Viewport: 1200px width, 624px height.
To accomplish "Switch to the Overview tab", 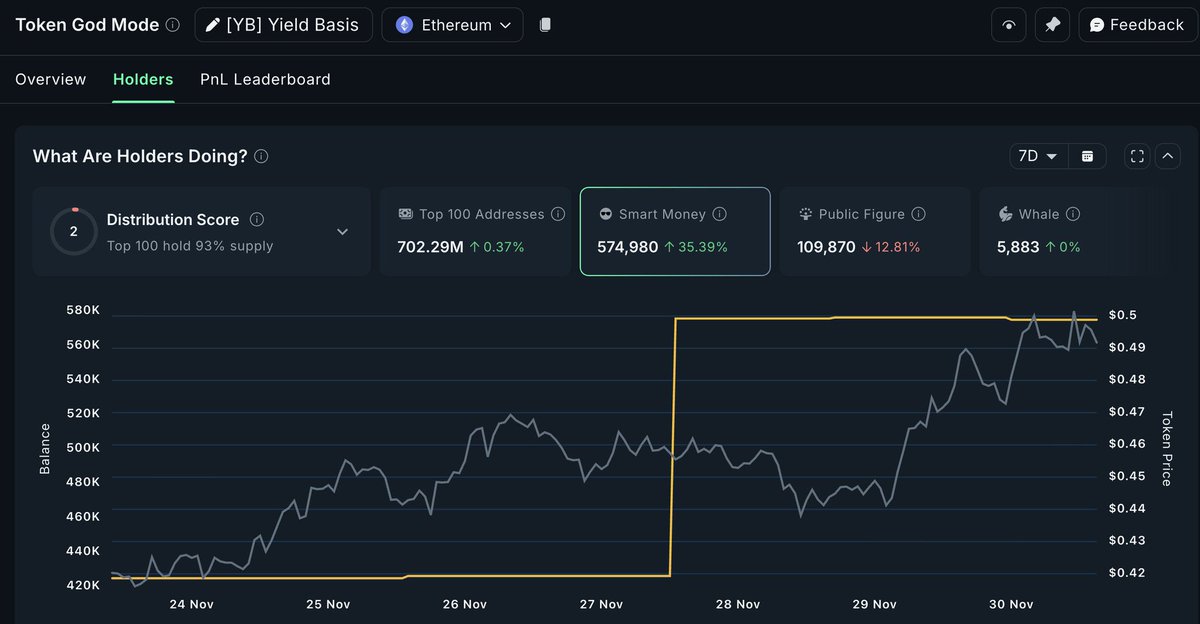I will coord(51,79).
